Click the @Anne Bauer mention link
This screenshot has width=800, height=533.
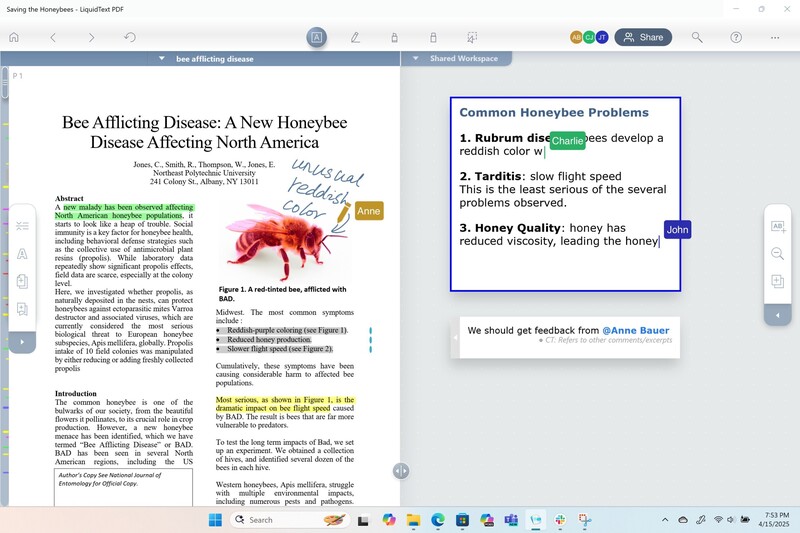point(635,330)
